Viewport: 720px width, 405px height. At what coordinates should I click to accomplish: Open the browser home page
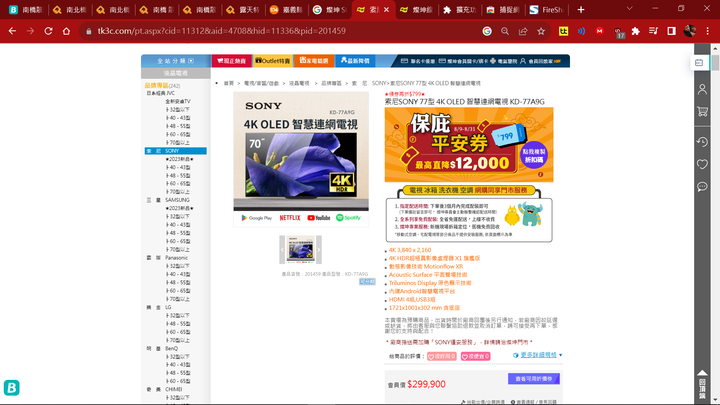[x=67, y=31]
